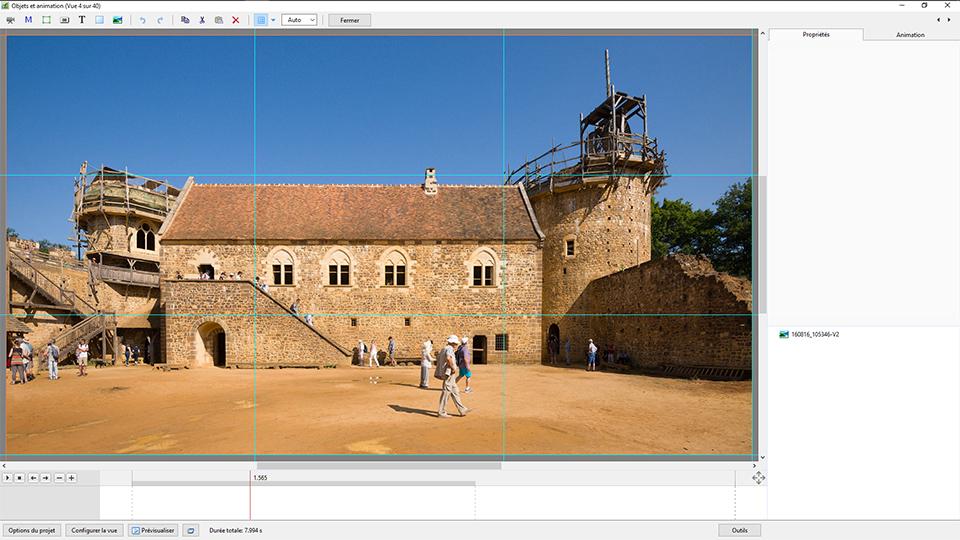Stop timeline playback
This screenshot has height=540, width=960.
tap(20, 478)
